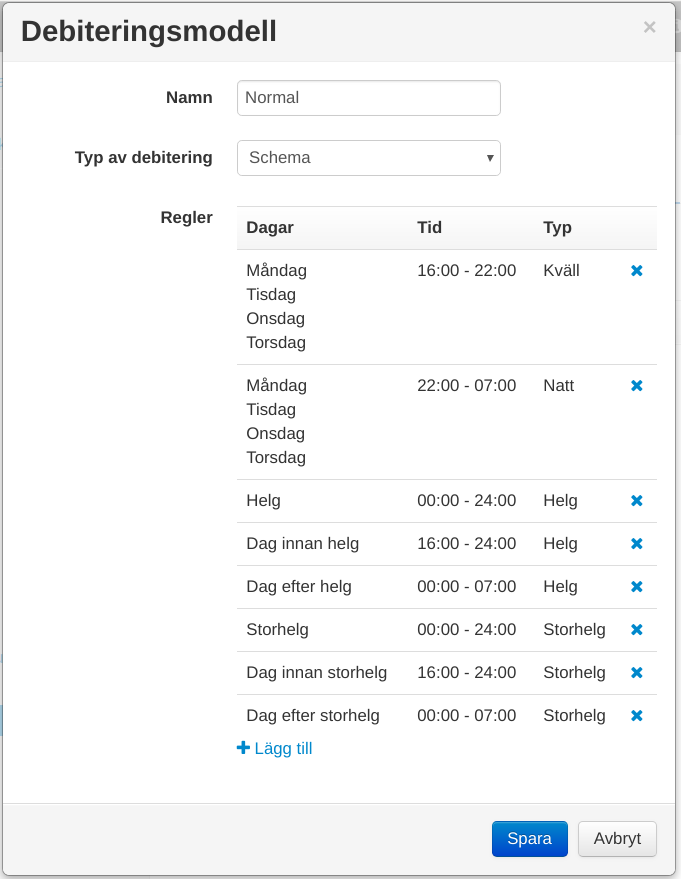Click the Typ column header

pyautogui.click(x=557, y=228)
